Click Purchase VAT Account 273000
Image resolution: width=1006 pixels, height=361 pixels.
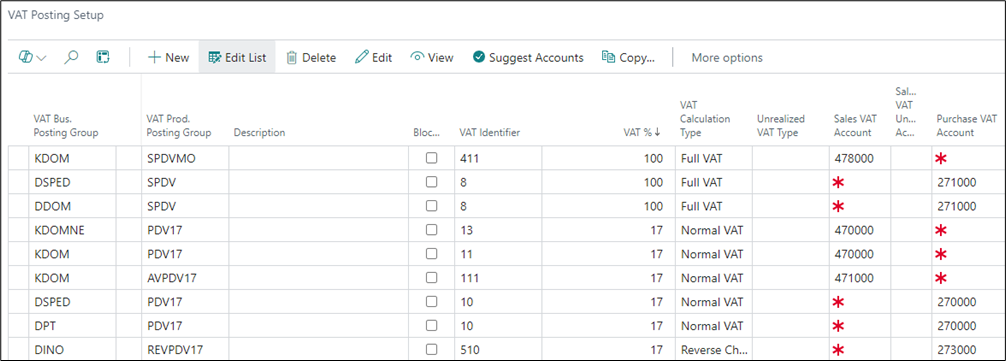point(968,350)
